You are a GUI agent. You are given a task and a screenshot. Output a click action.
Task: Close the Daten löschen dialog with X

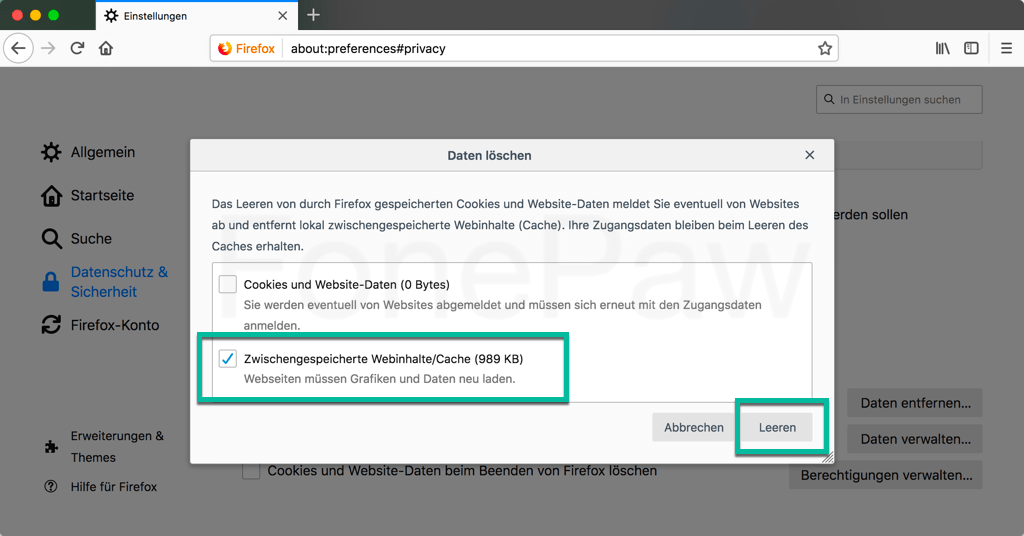pos(810,155)
